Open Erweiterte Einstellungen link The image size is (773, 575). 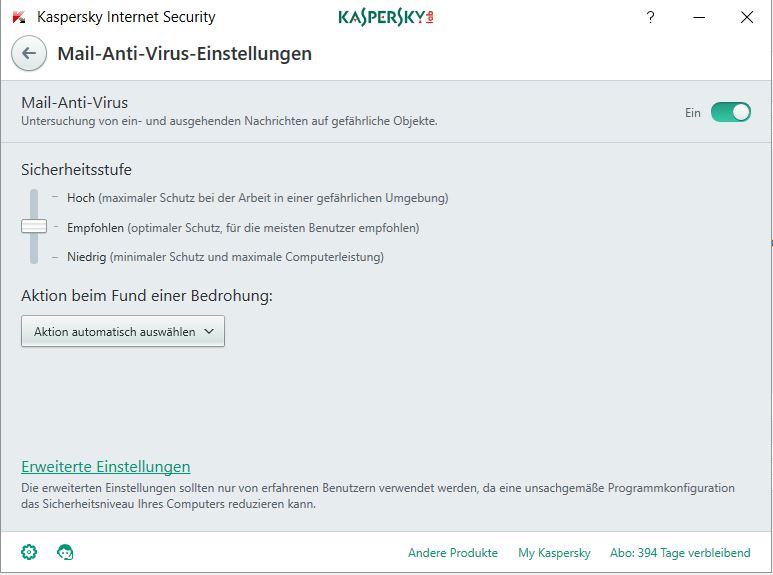click(105, 467)
